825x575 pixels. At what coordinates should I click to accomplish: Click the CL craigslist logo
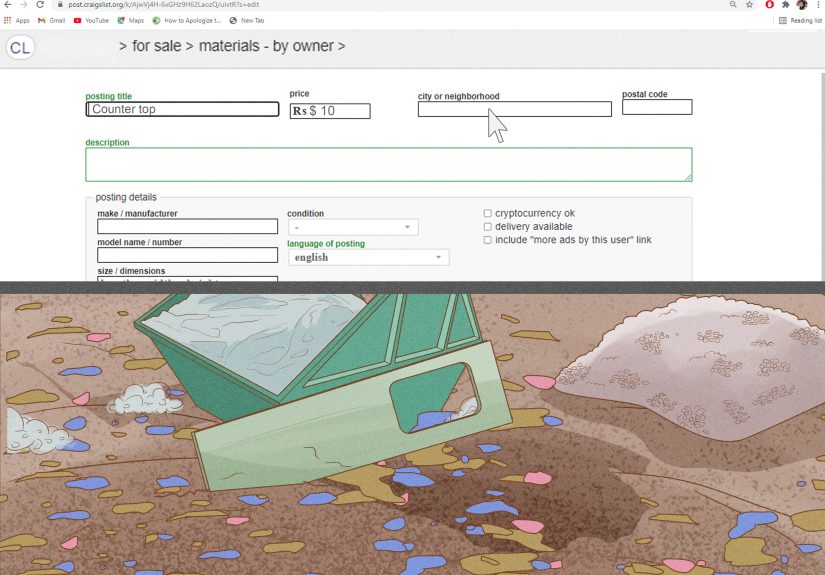[x=20, y=47]
